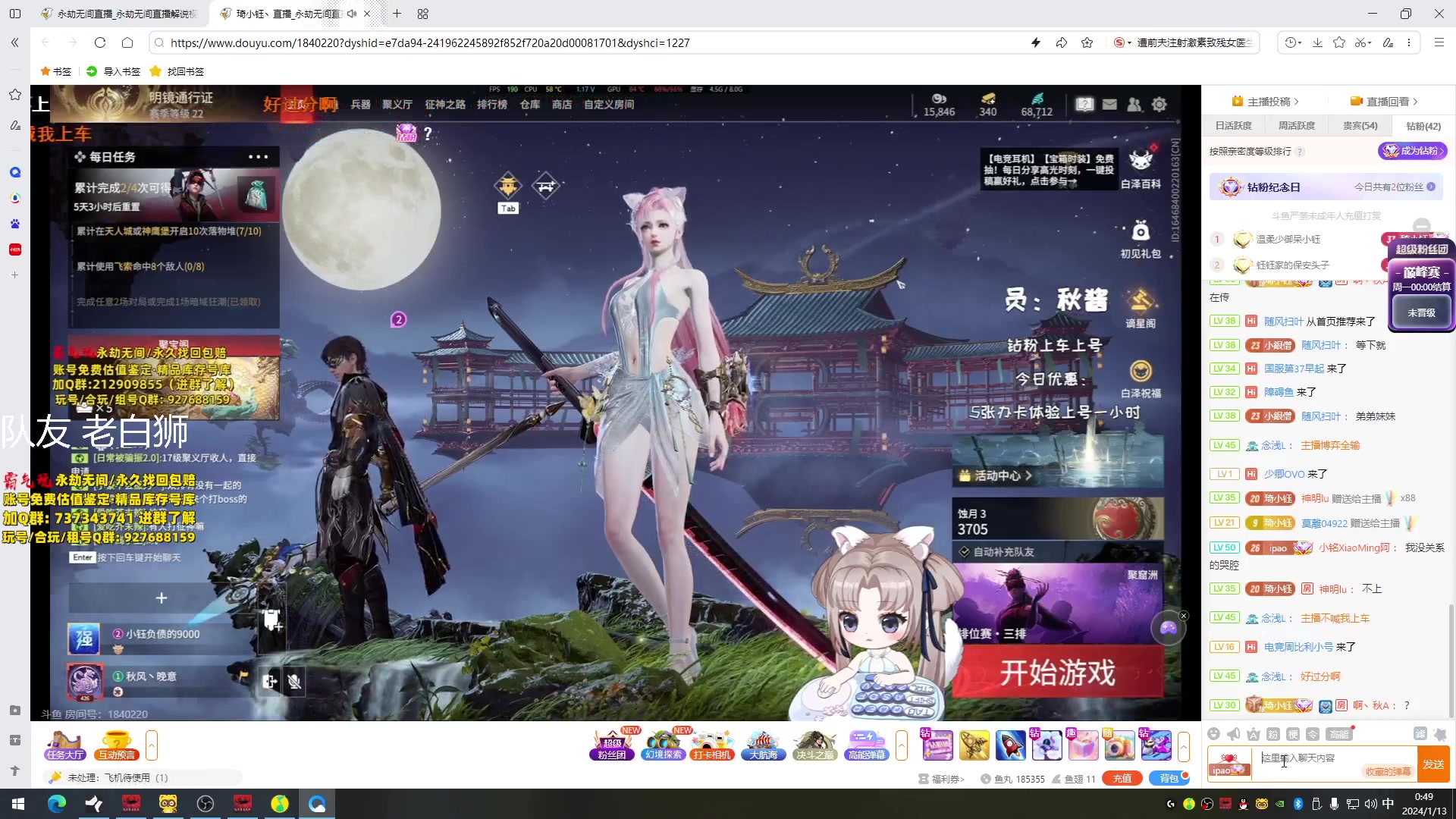Open the 超级粉丝团 fan club icon
The height and width of the screenshot is (819, 1456).
tap(612, 745)
